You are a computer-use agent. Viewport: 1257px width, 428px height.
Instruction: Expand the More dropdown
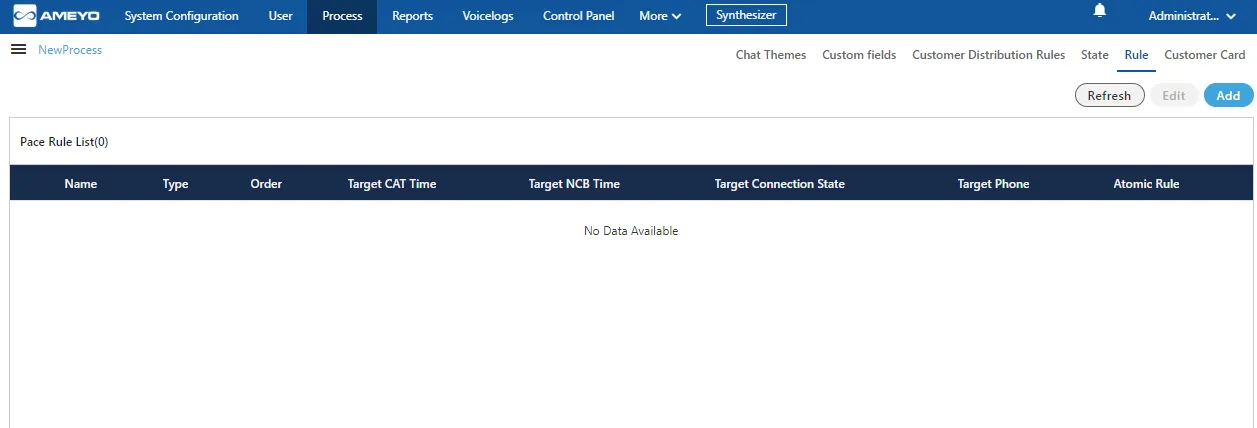[x=660, y=16]
